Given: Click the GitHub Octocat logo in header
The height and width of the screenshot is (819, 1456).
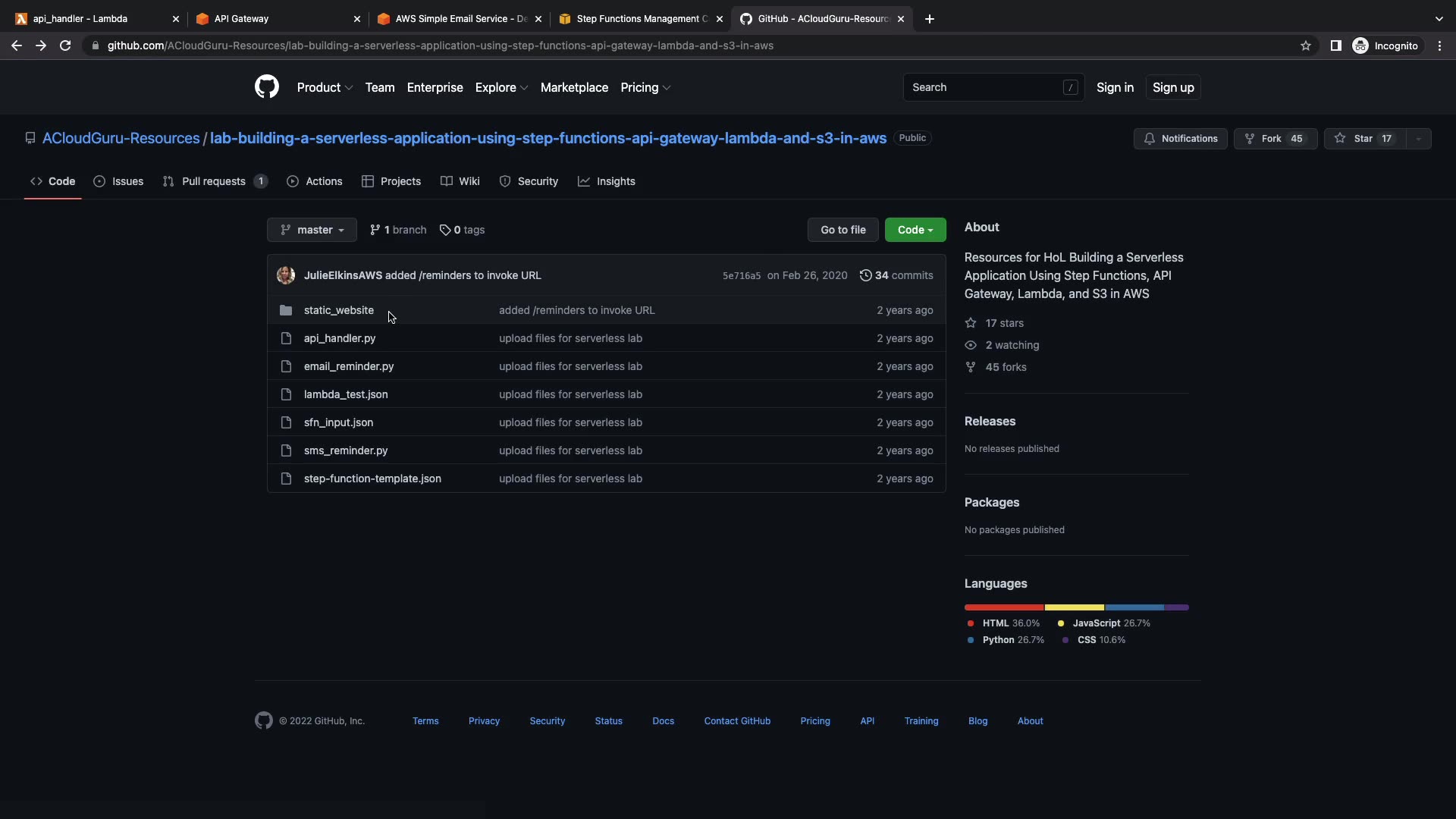Looking at the screenshot, I should (266, 87).
